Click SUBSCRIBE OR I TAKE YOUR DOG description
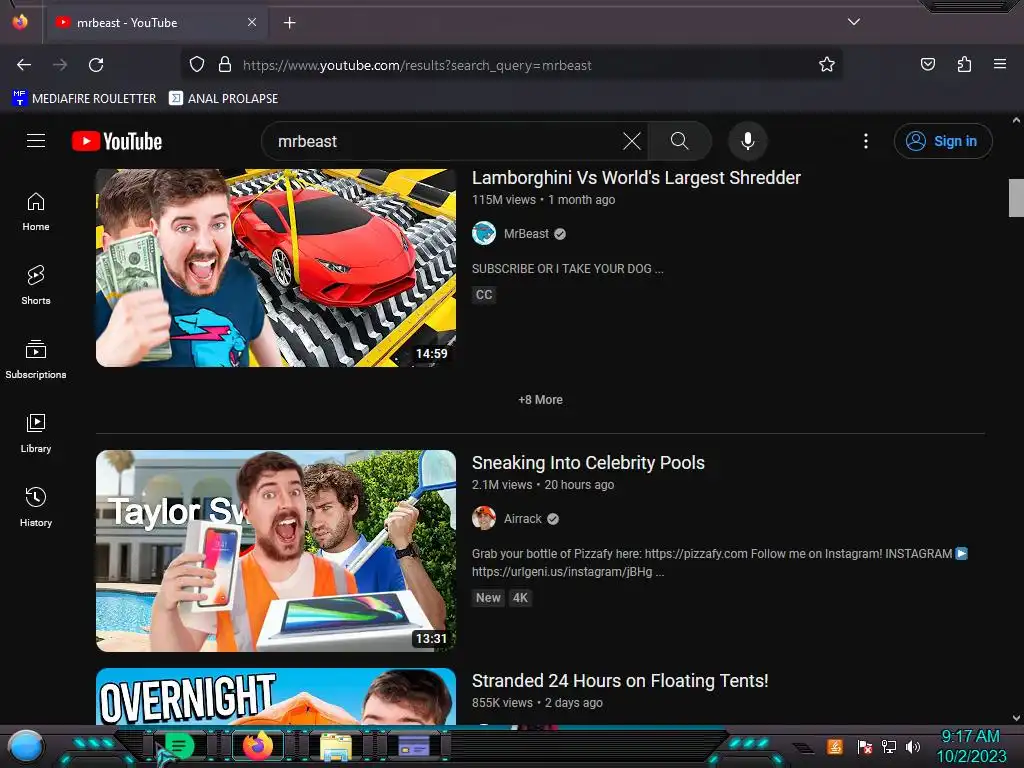Image resolution: width=1024 pixels, height=768 pixels. (x=568, y=269)
